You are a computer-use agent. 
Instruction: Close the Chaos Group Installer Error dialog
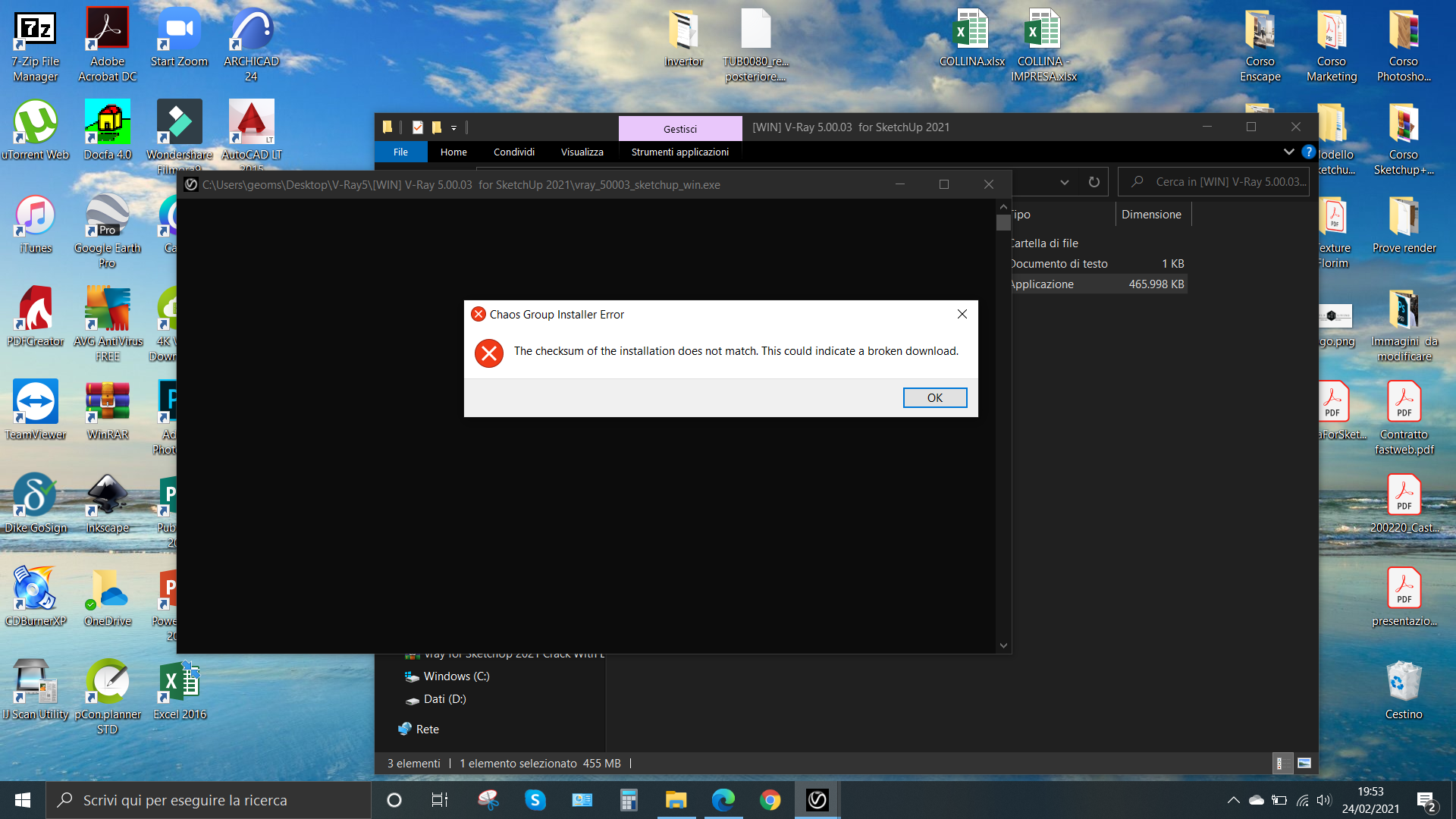[962, 314]
